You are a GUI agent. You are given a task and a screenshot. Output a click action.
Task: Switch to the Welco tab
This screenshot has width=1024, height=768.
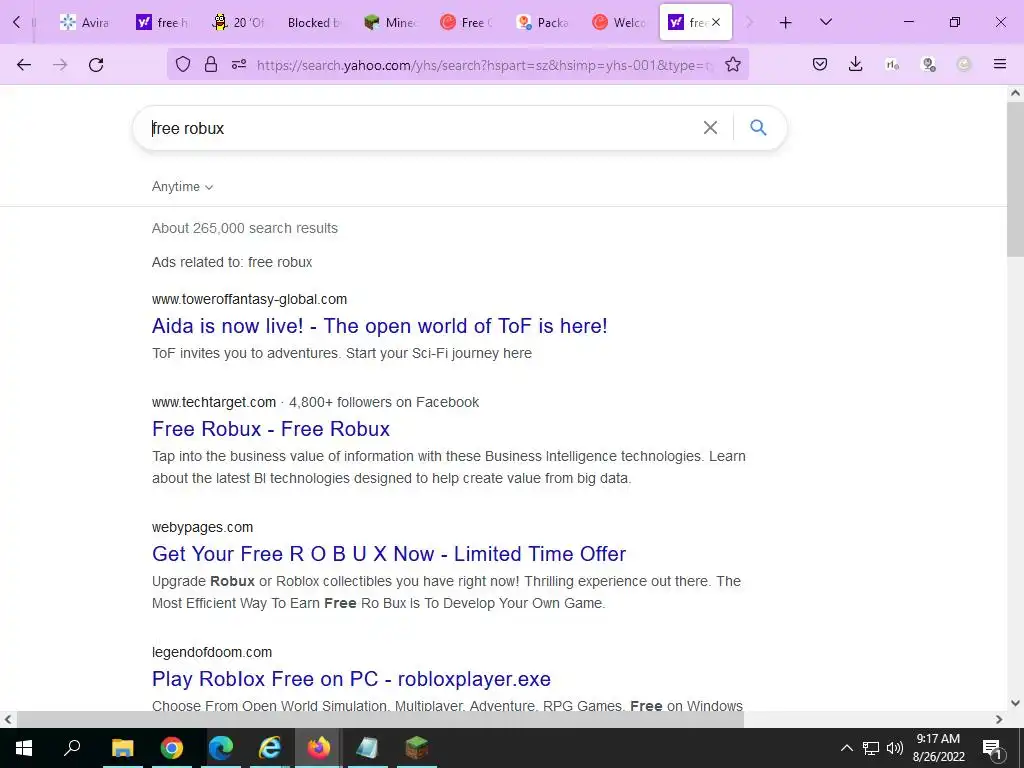[618, 23]
